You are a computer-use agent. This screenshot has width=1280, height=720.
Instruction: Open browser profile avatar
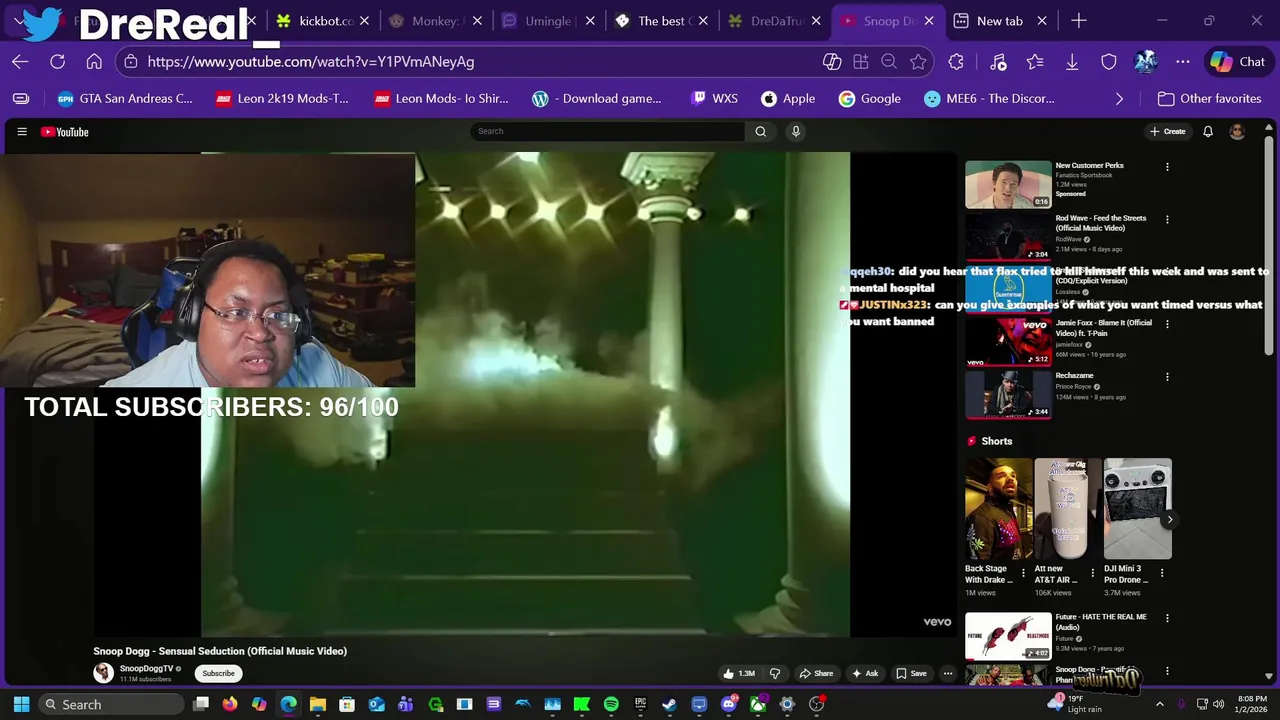[x=1146, y=62]
